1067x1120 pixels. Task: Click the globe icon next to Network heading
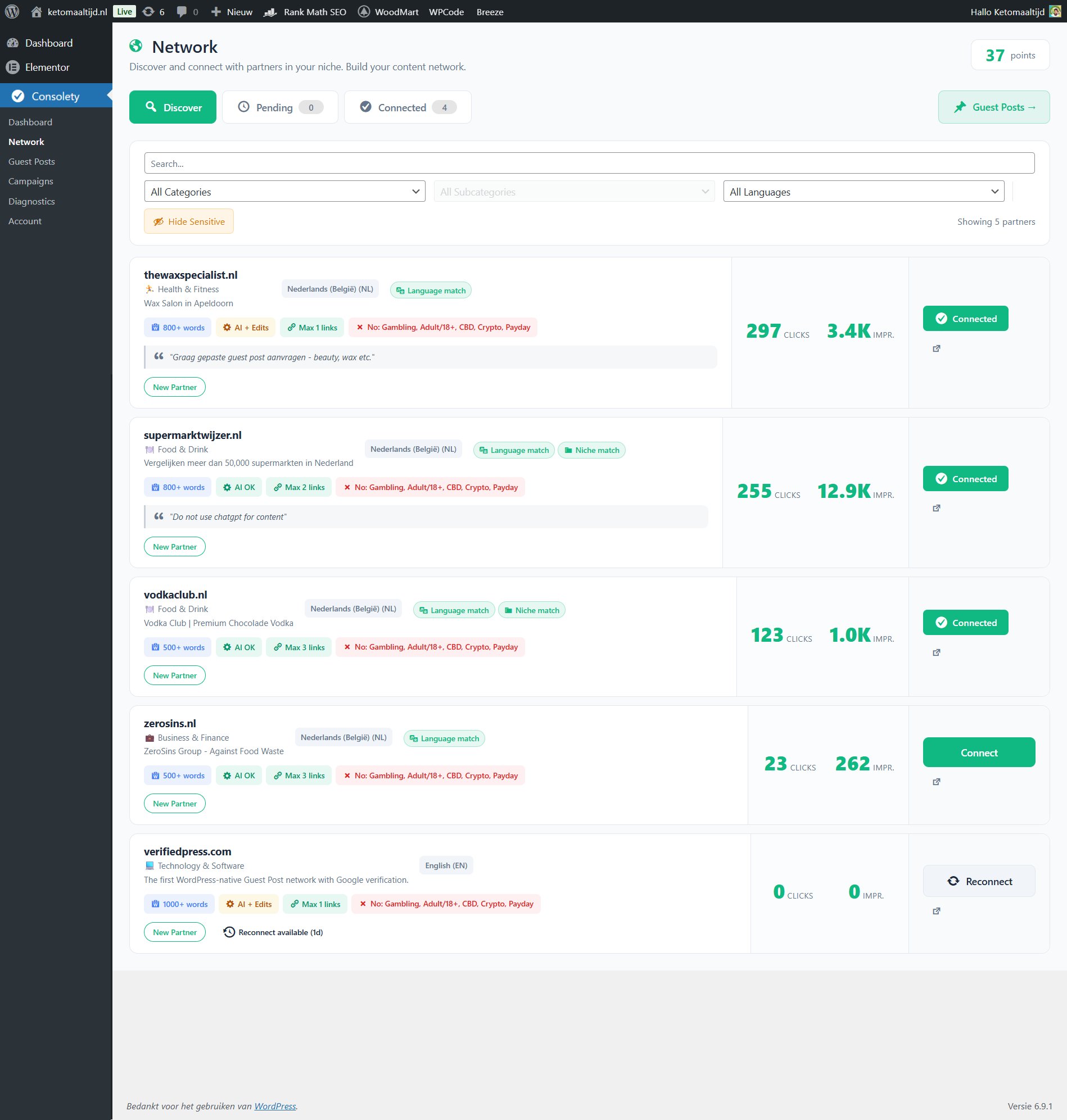point(135,46)
